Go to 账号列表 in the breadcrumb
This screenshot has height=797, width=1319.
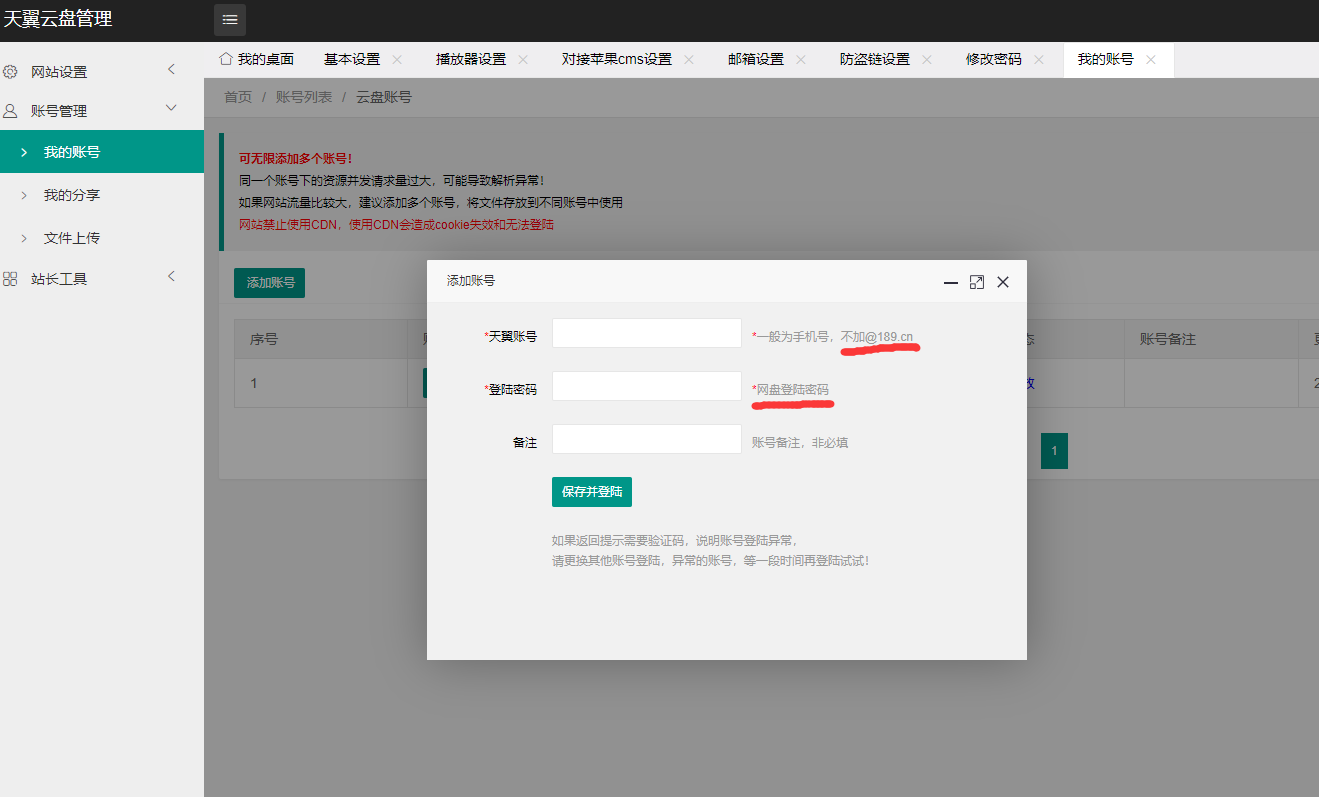tap(304, 97)
